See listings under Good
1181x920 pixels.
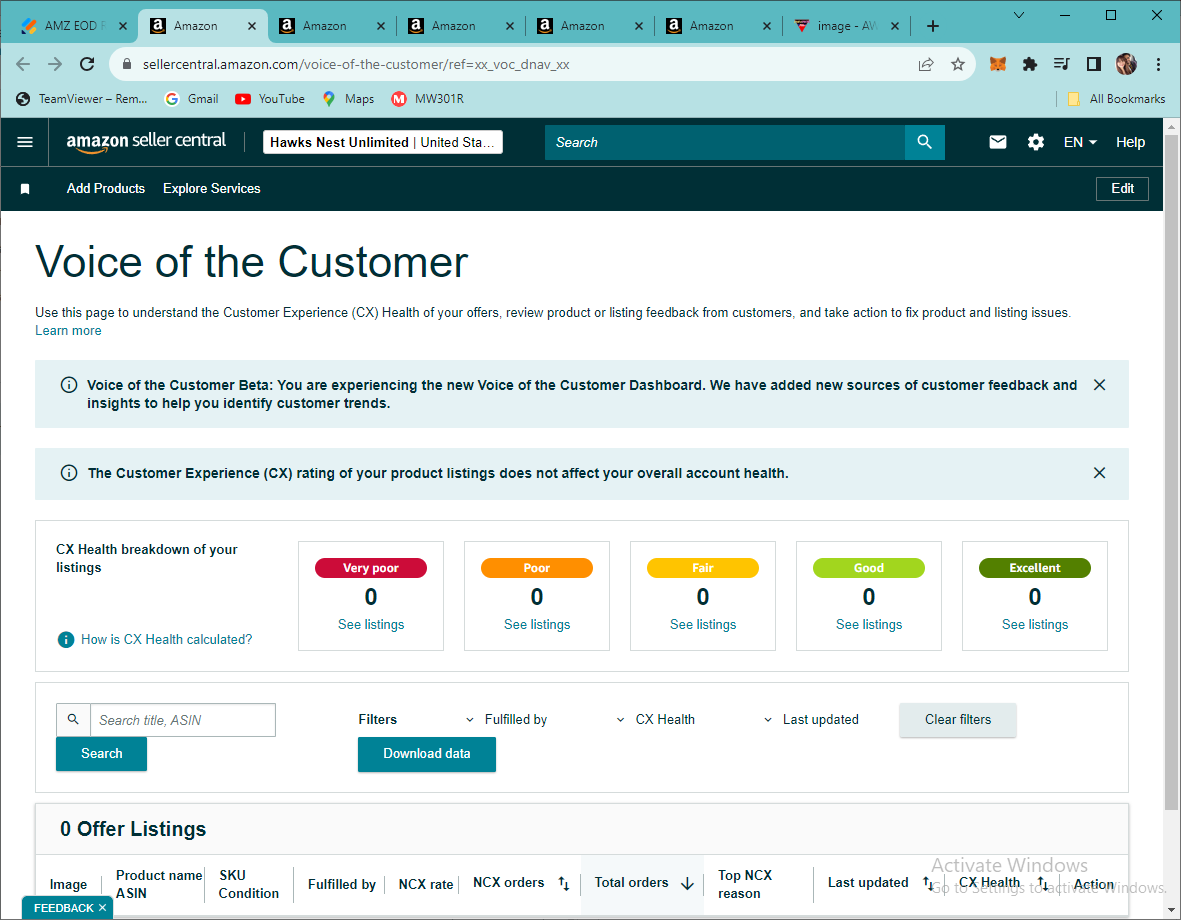pos(868,624)
